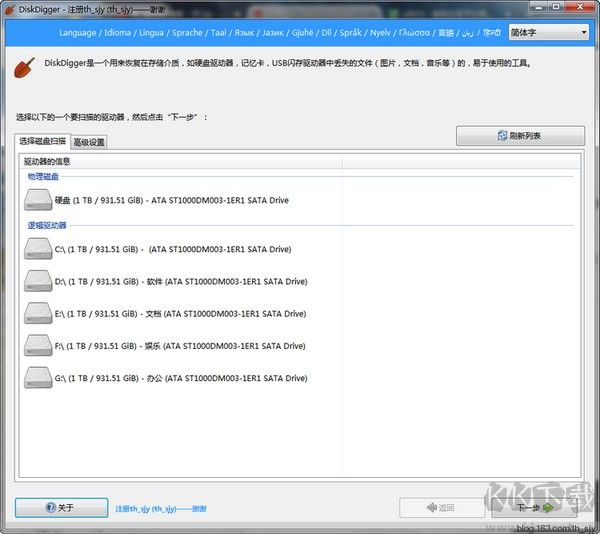Click the G:\ drive icon
Image resolution: width=600 pixels, height=534 pixels.
(x=38, y=378)
